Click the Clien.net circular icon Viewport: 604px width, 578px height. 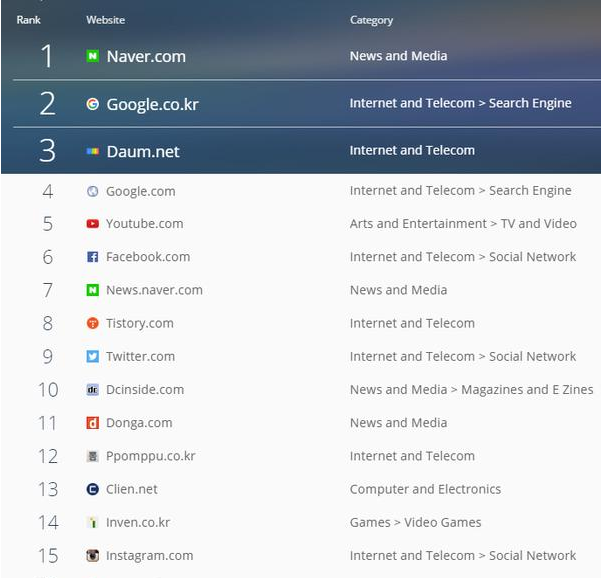(92, 489)
